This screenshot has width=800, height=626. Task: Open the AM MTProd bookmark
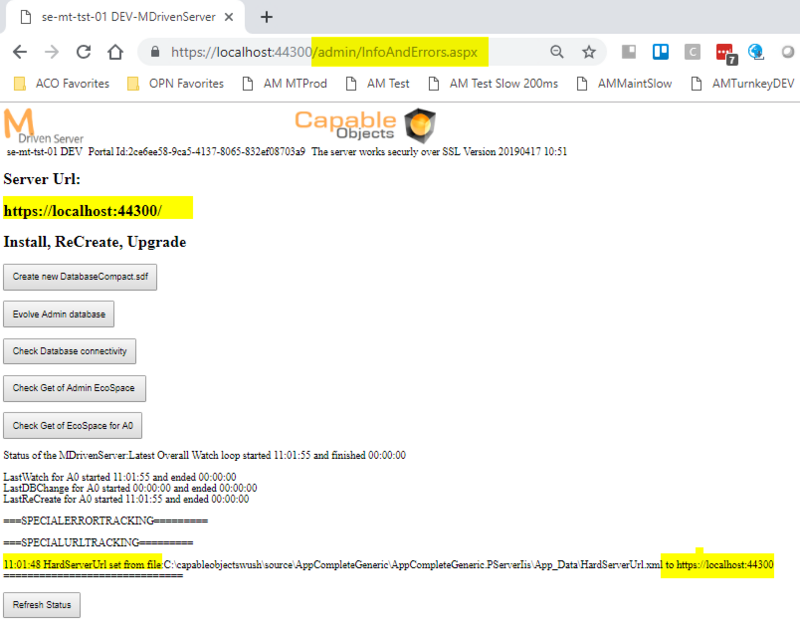click(285, 84)
